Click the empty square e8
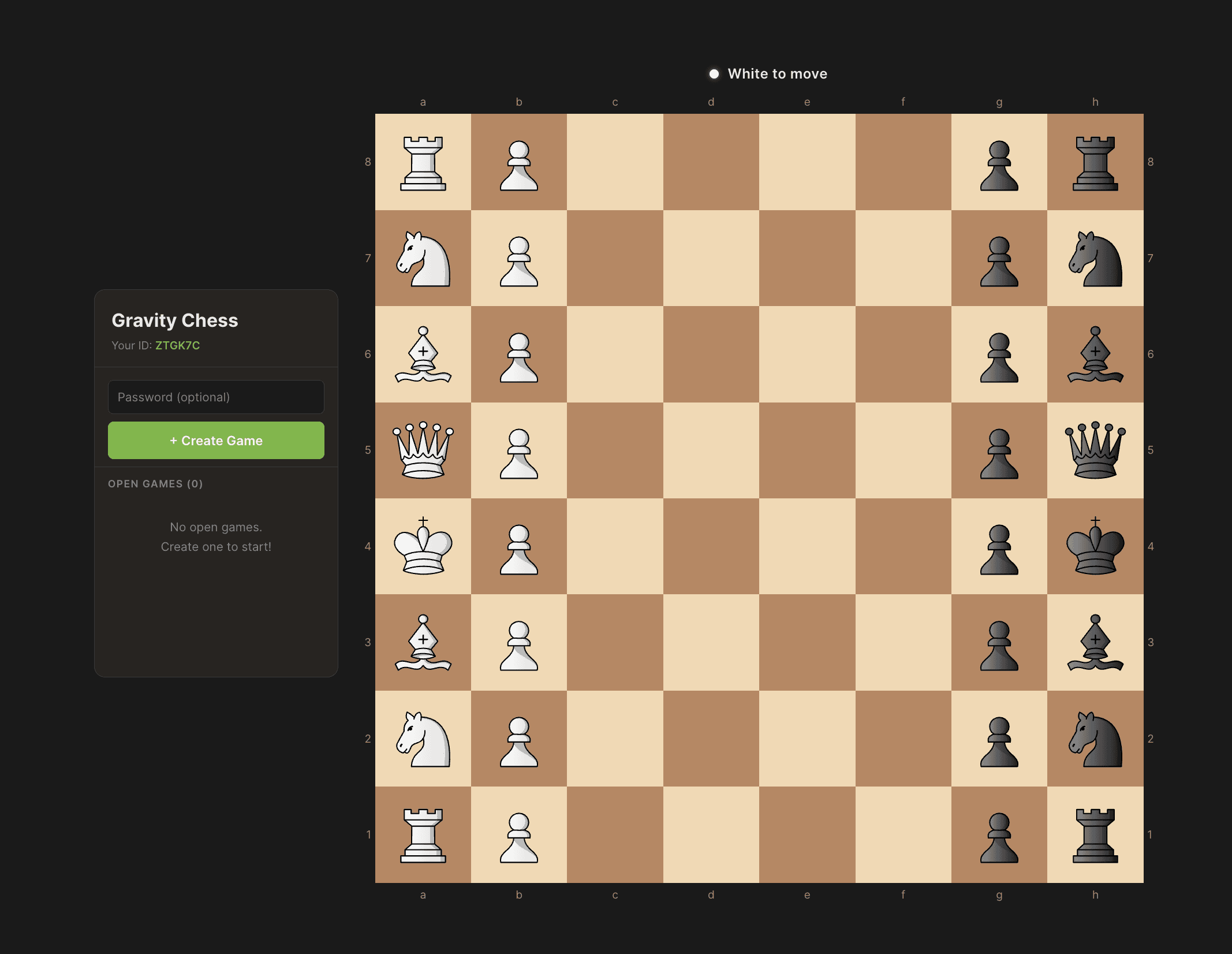Image resolution: width=1232 pixels, height=954 pixels. coord(807,162)
